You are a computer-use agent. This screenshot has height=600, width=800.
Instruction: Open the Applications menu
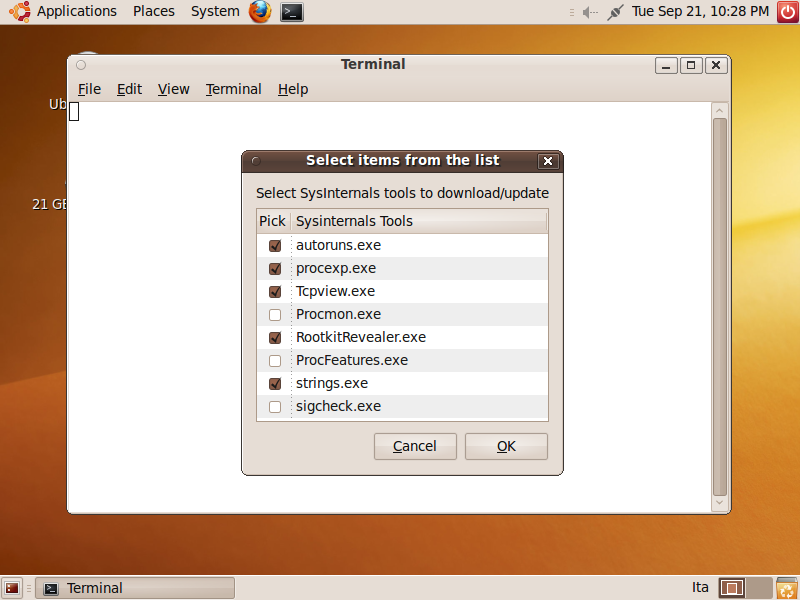[x=77, y=11]
